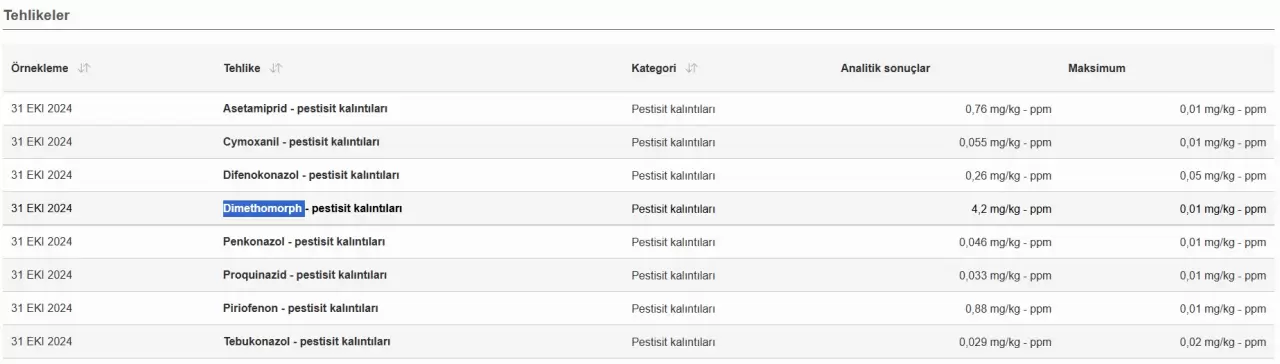Click the highlighted Dimethomorph text
Viewport: 1280px width, 364px height.
click(263, 208)
